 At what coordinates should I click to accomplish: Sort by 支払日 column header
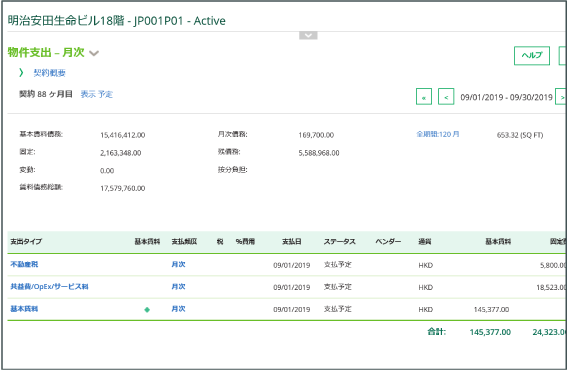coord(292,242)
